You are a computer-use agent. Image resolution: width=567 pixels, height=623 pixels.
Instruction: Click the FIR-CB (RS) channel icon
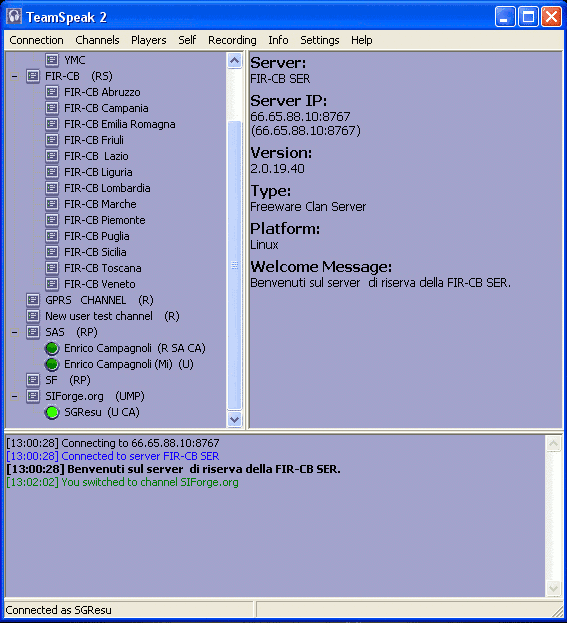click(x=33, y=76)
